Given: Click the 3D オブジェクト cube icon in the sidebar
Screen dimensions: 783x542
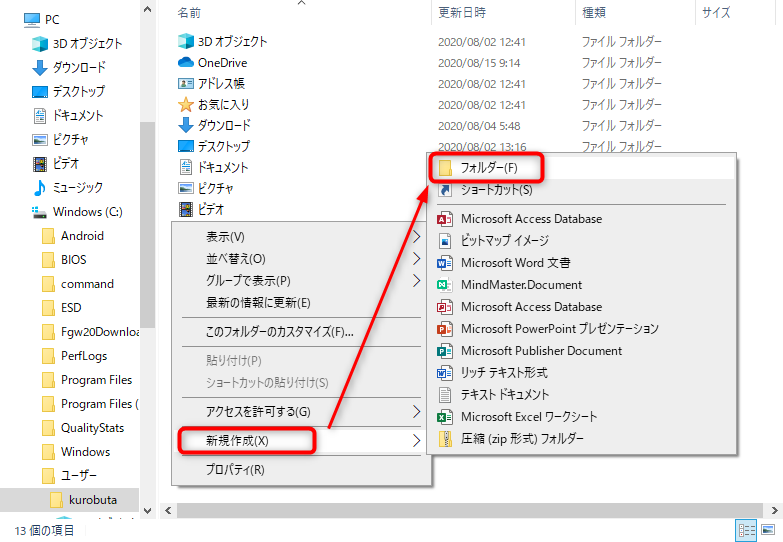Looking at the screenshot, I should (40, 43).
